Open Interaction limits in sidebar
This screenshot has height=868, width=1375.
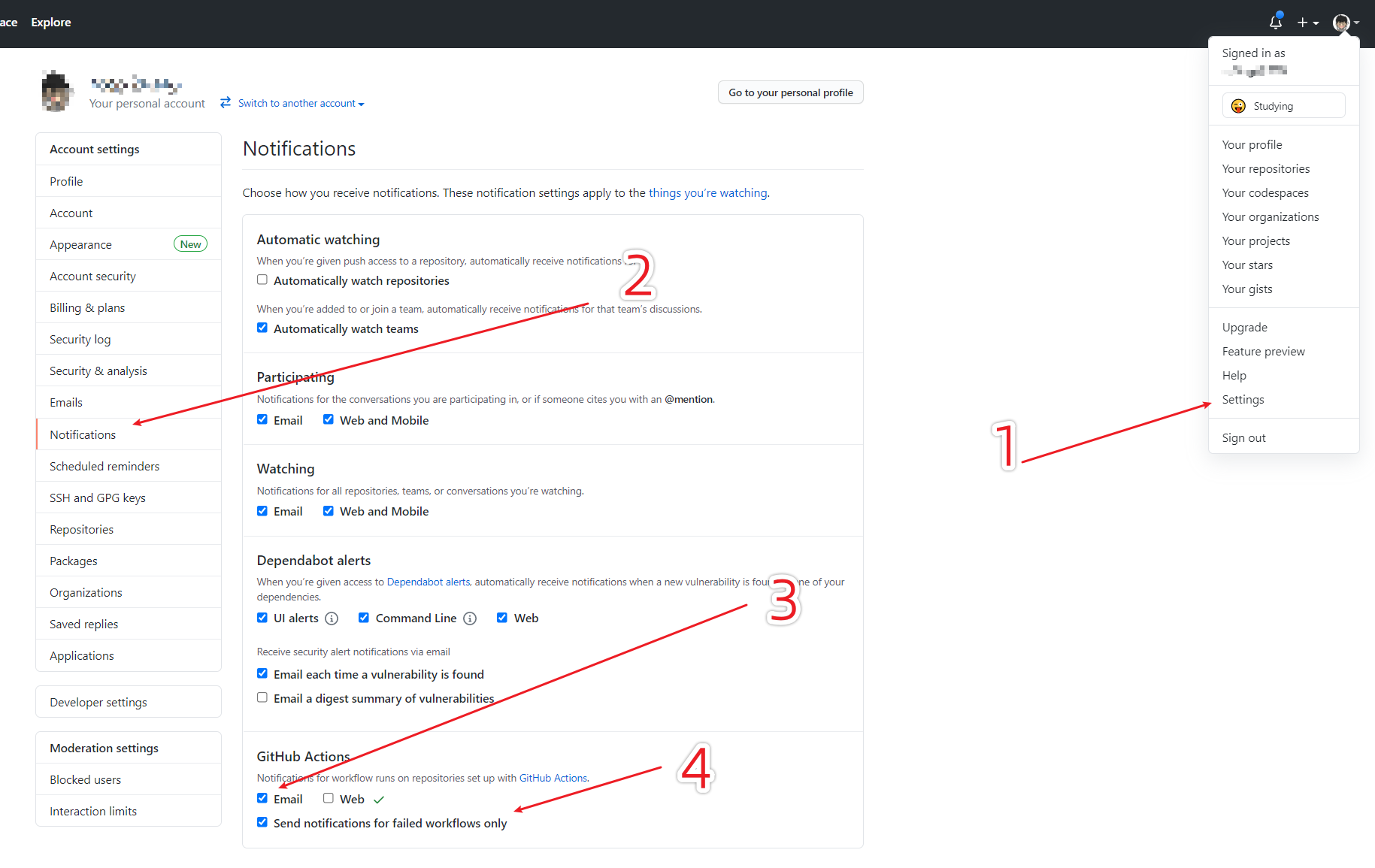(x=129, y=811)
